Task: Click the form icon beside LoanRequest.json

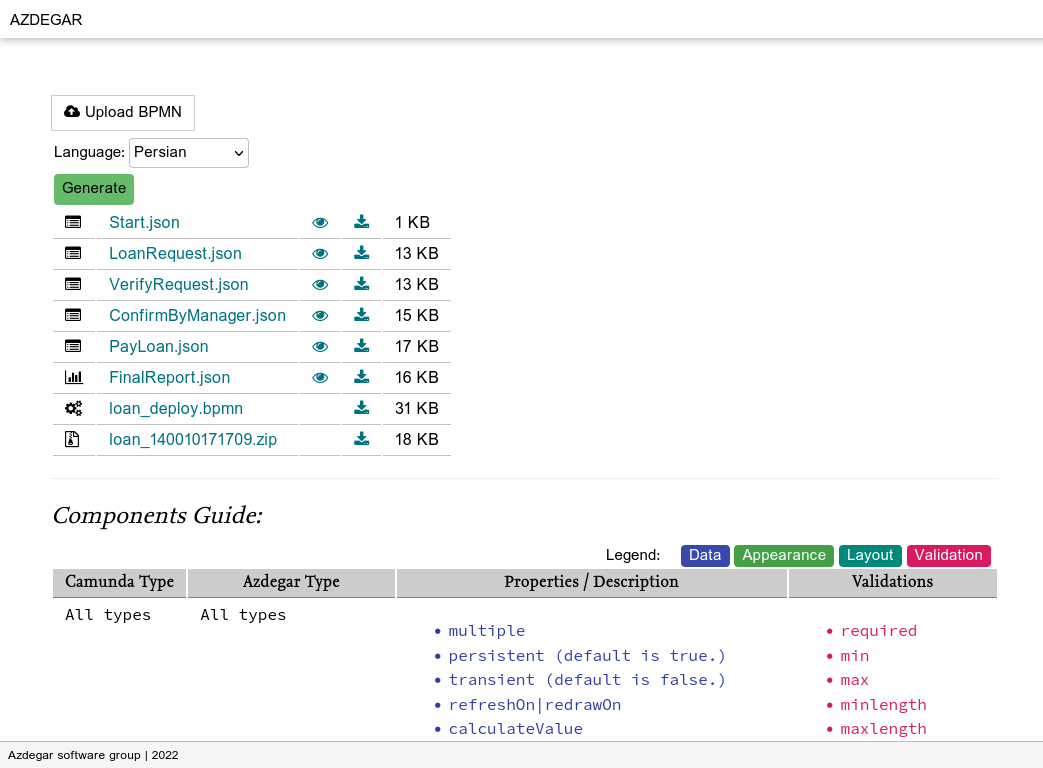Action: point(73,253)
